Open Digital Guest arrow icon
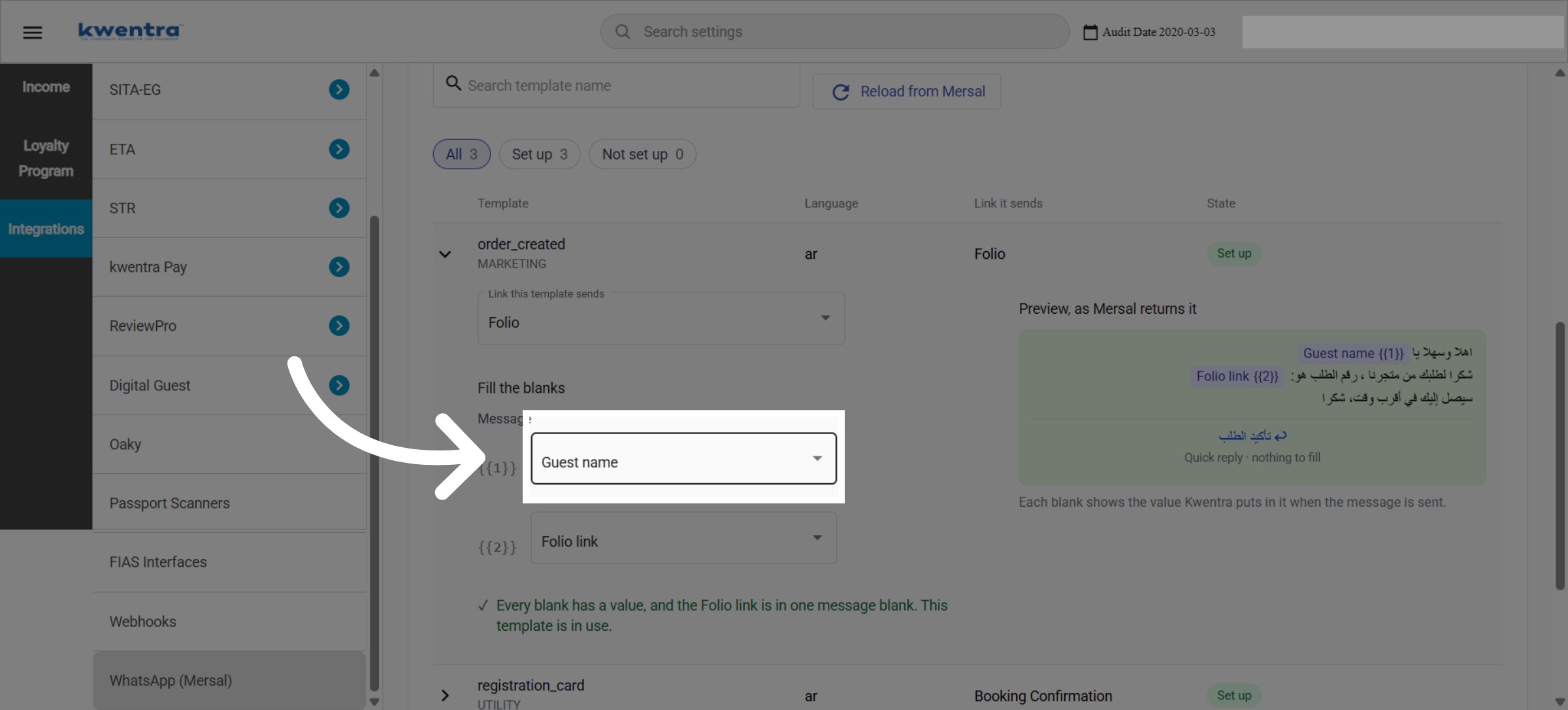Viewport: 1568px width, 710px height. click(x=339, y=385)
